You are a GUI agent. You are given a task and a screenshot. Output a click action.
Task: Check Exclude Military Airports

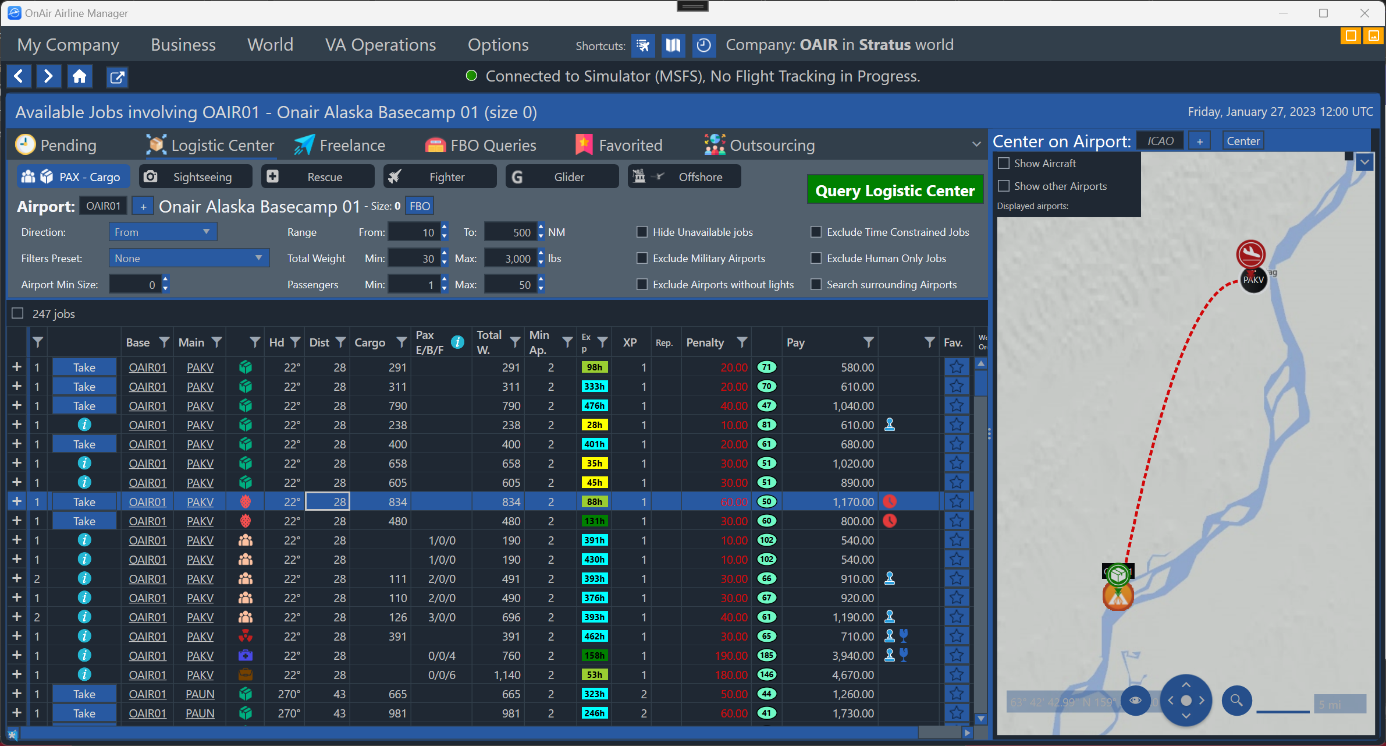(x=642, y=258)
